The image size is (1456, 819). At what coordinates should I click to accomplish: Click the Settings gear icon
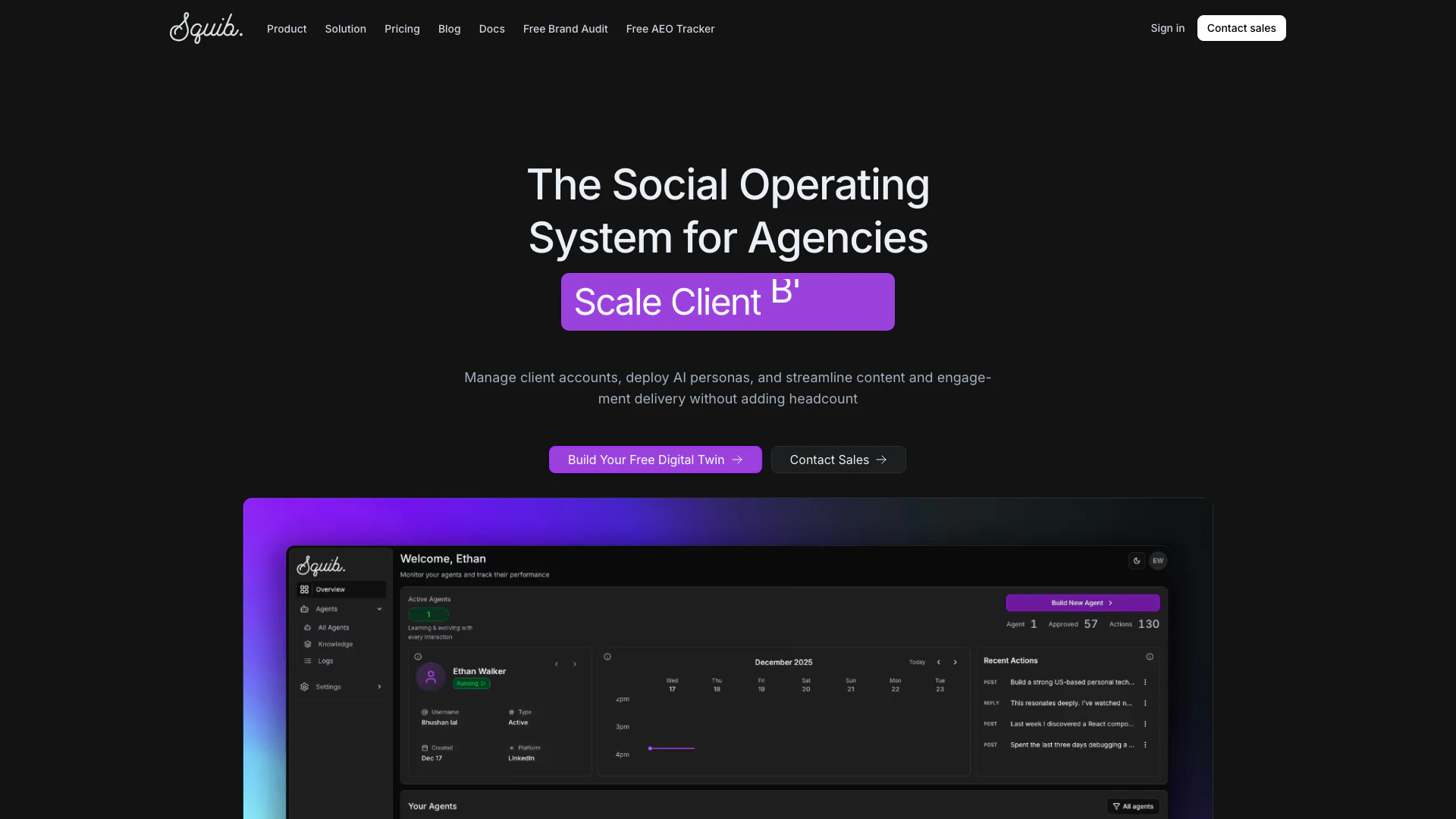304,687
